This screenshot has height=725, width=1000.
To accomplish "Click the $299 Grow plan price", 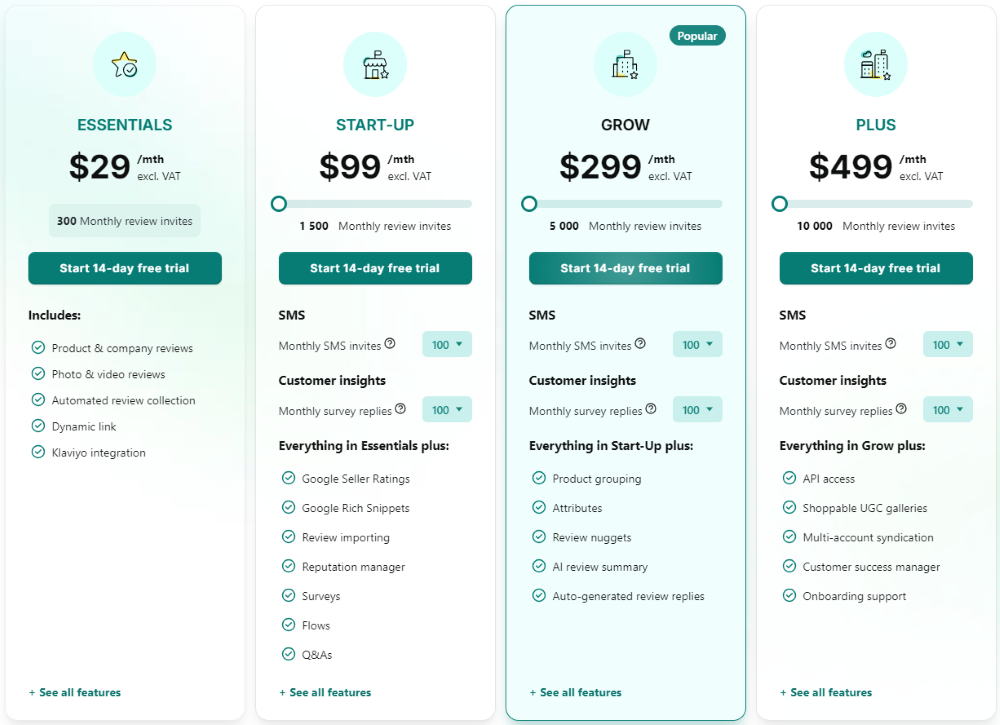I will (x=600, y=167).
